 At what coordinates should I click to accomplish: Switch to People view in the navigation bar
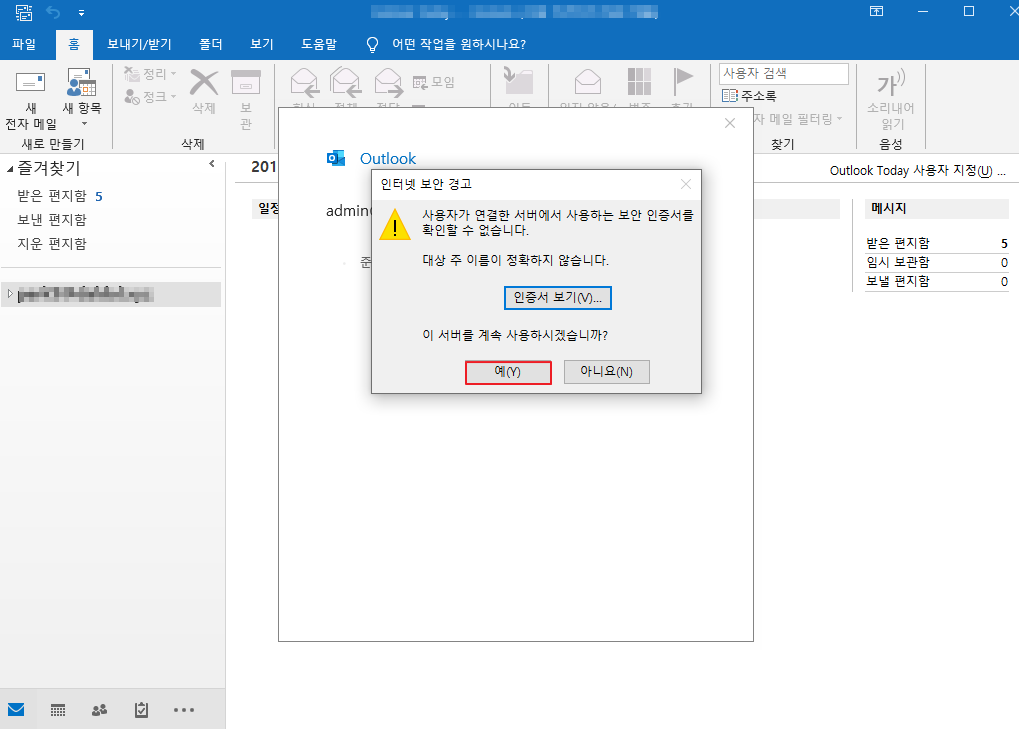tap(99, 710)
